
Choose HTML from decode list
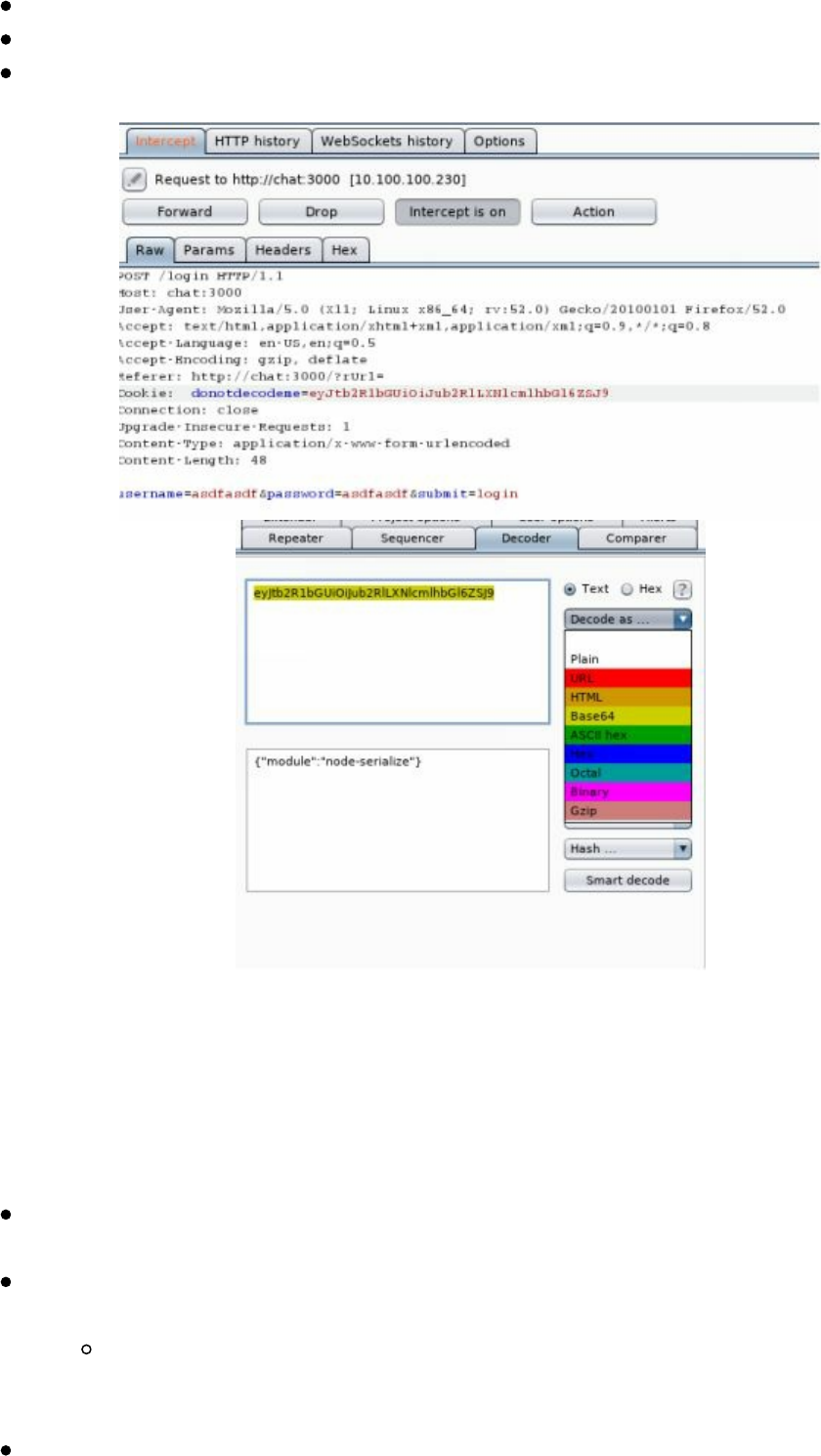[627, 697]
